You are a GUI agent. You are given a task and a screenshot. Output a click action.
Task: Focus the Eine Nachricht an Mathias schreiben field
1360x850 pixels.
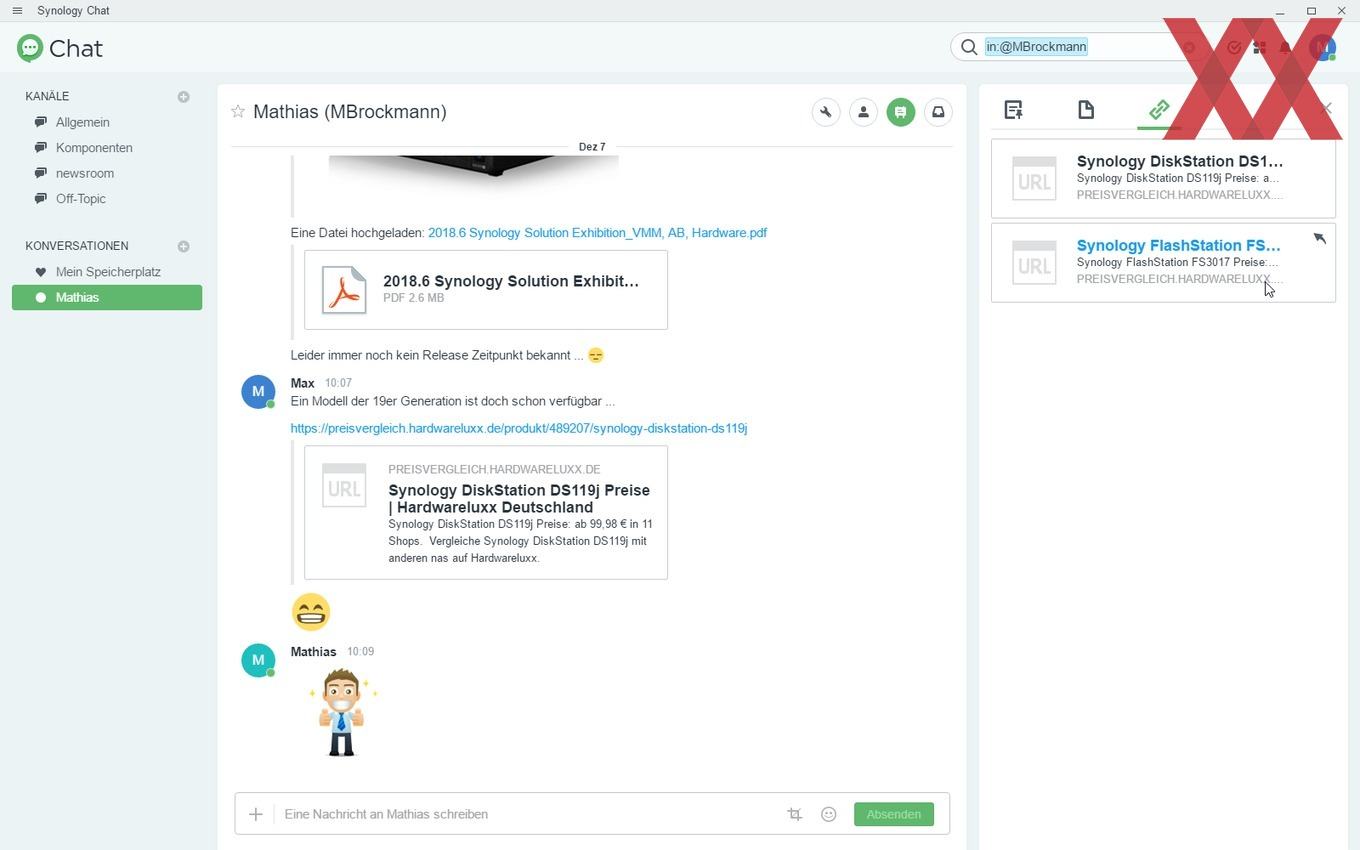[528, 814]
